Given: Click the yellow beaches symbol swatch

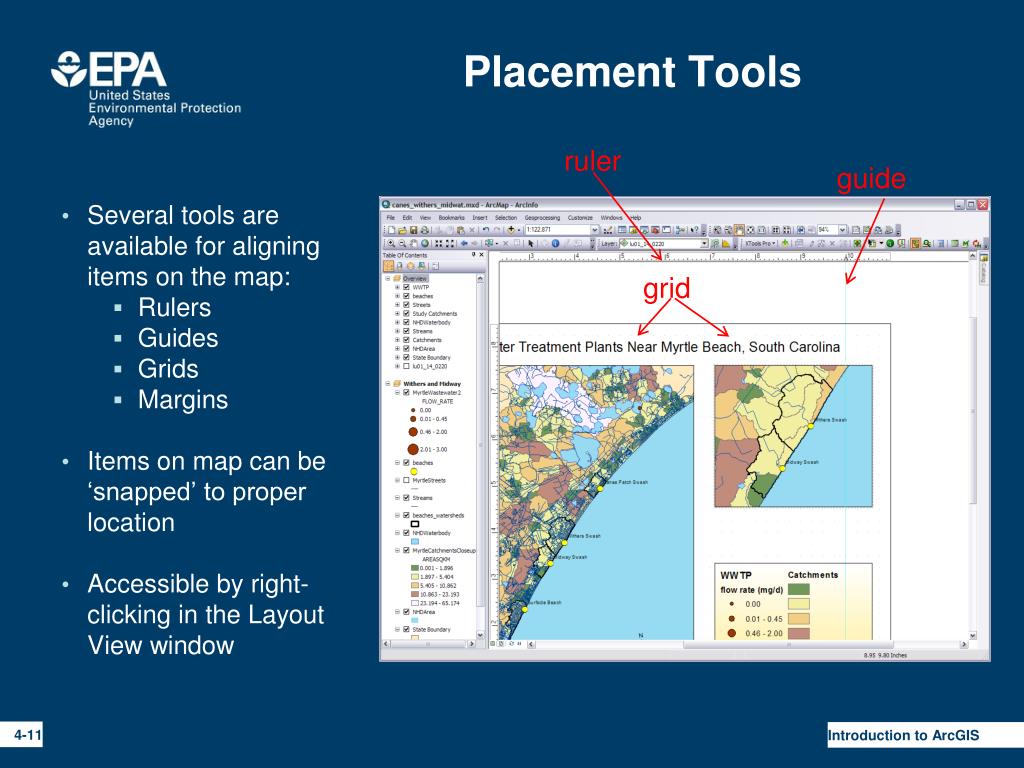Looking at the screenshot, I should tap(413, 471).
